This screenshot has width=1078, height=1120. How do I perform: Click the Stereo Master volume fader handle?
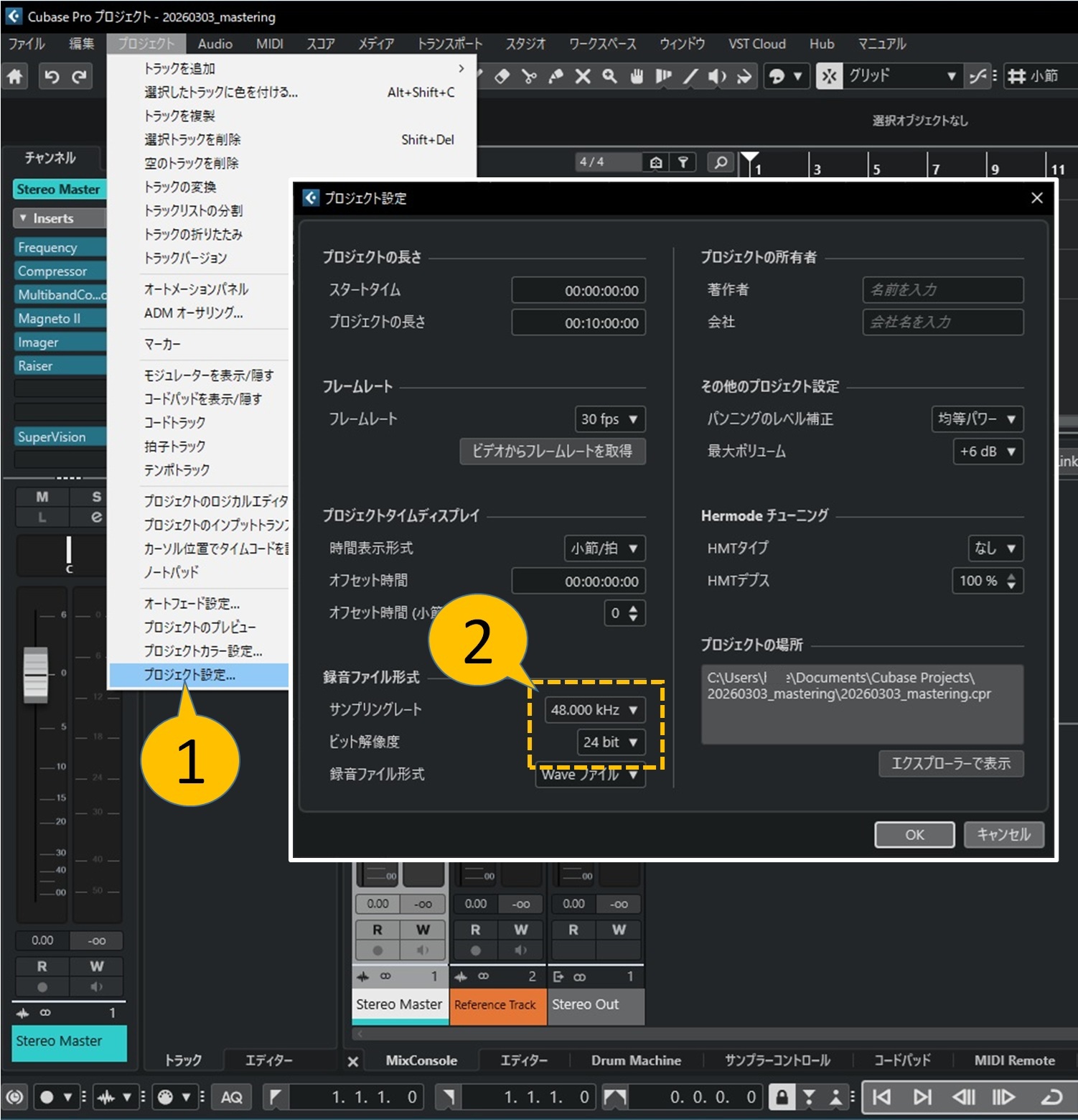coord(36,674)
